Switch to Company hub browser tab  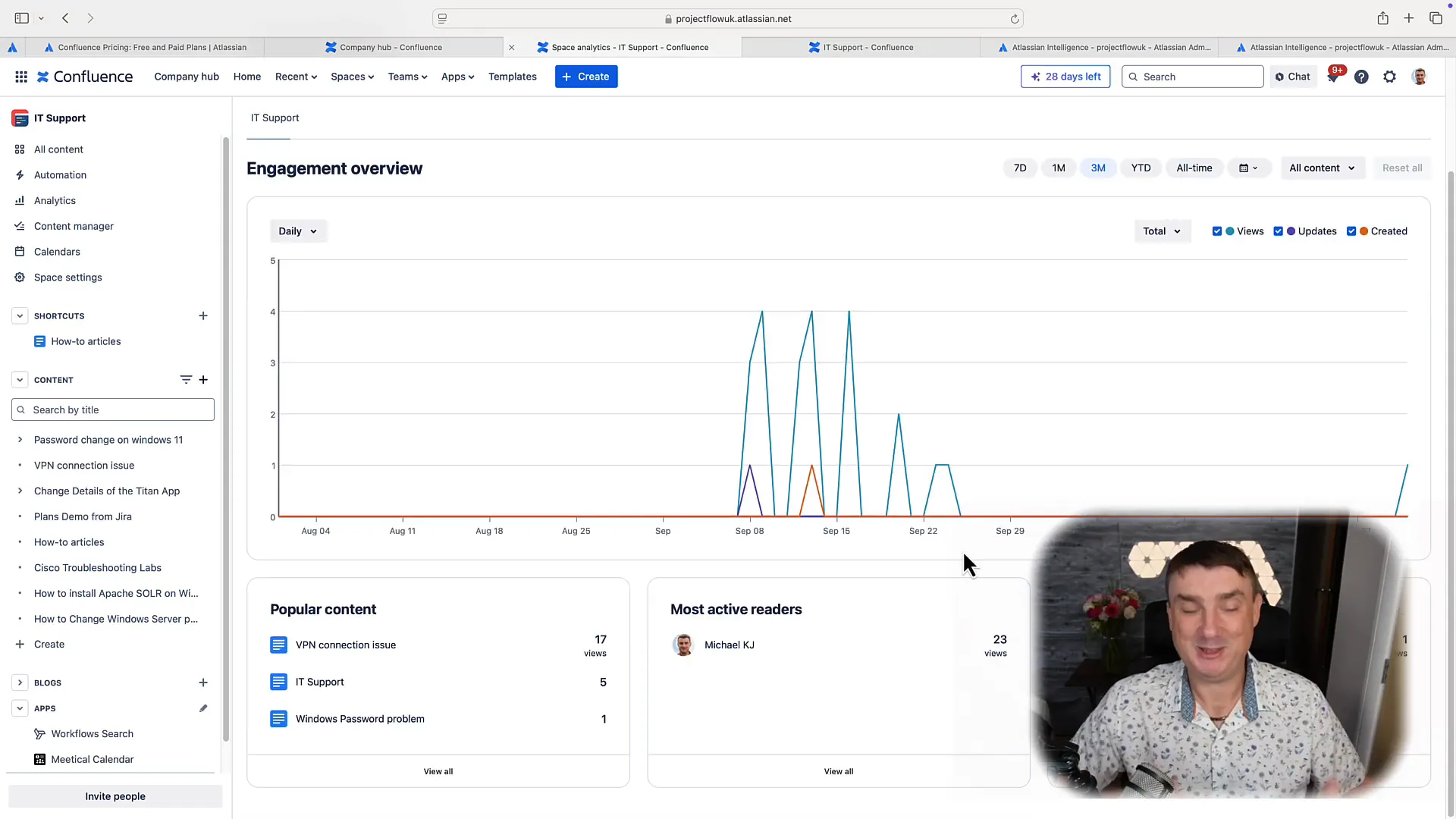tap(384, 48)
